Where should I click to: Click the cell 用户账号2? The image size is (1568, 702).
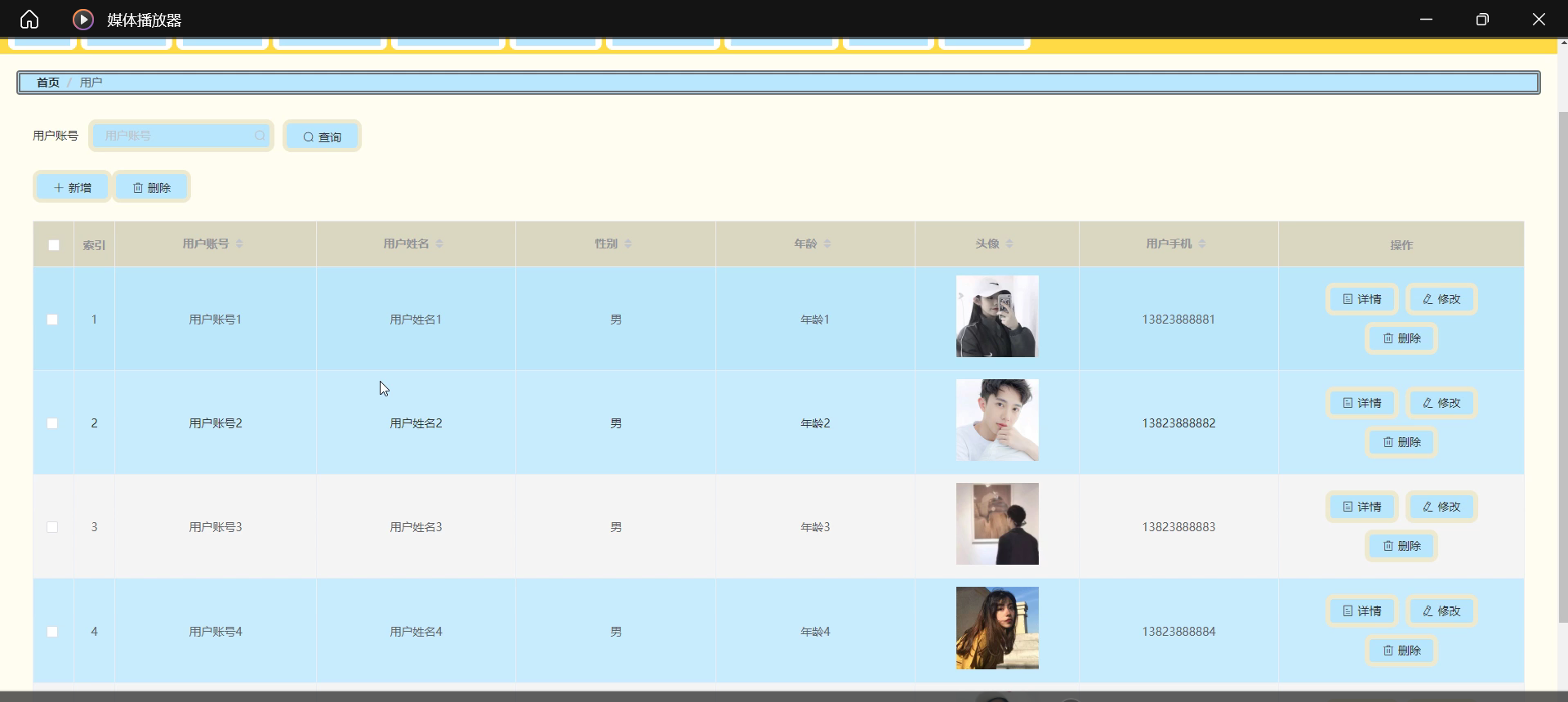pyautogui.click(x=216, y=423)
